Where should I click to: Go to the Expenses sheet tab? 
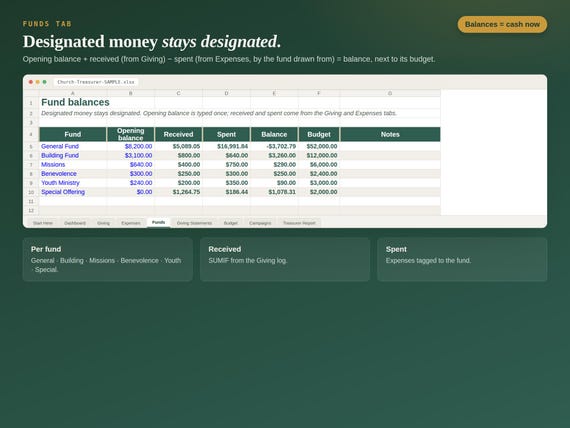[131, 223]
